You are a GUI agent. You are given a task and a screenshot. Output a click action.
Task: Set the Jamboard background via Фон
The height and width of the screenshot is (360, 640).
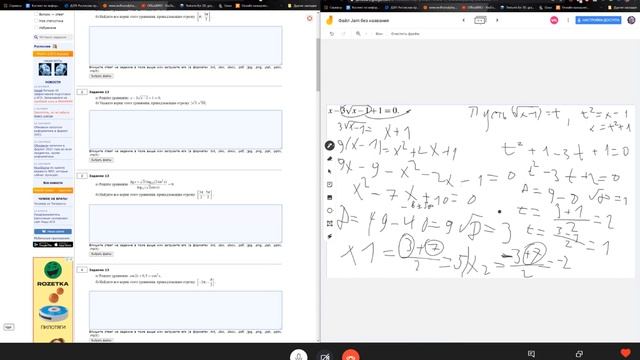pos(379,34)
